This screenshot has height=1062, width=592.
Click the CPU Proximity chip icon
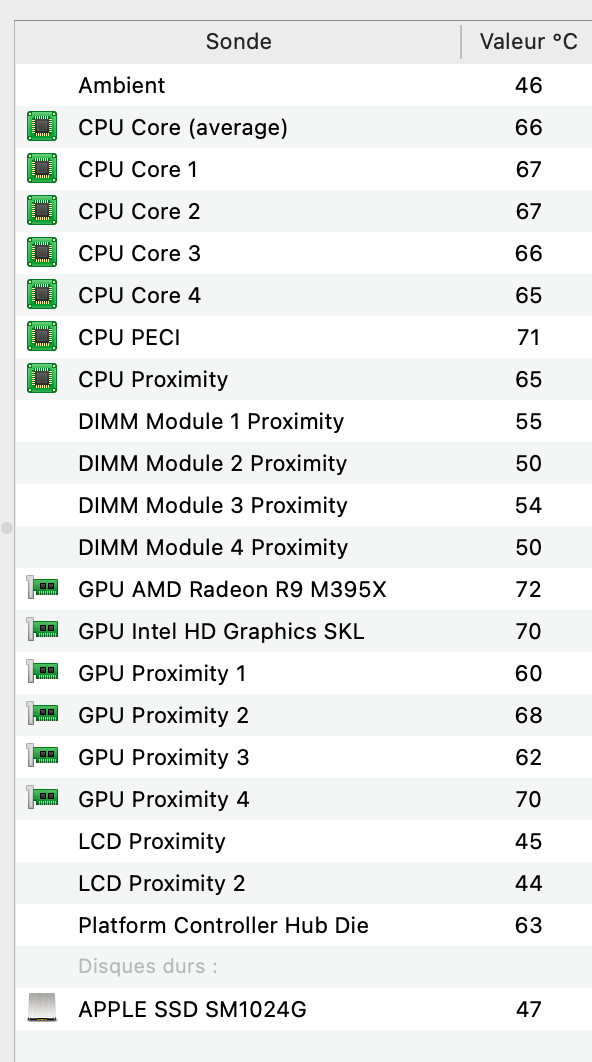42,379
